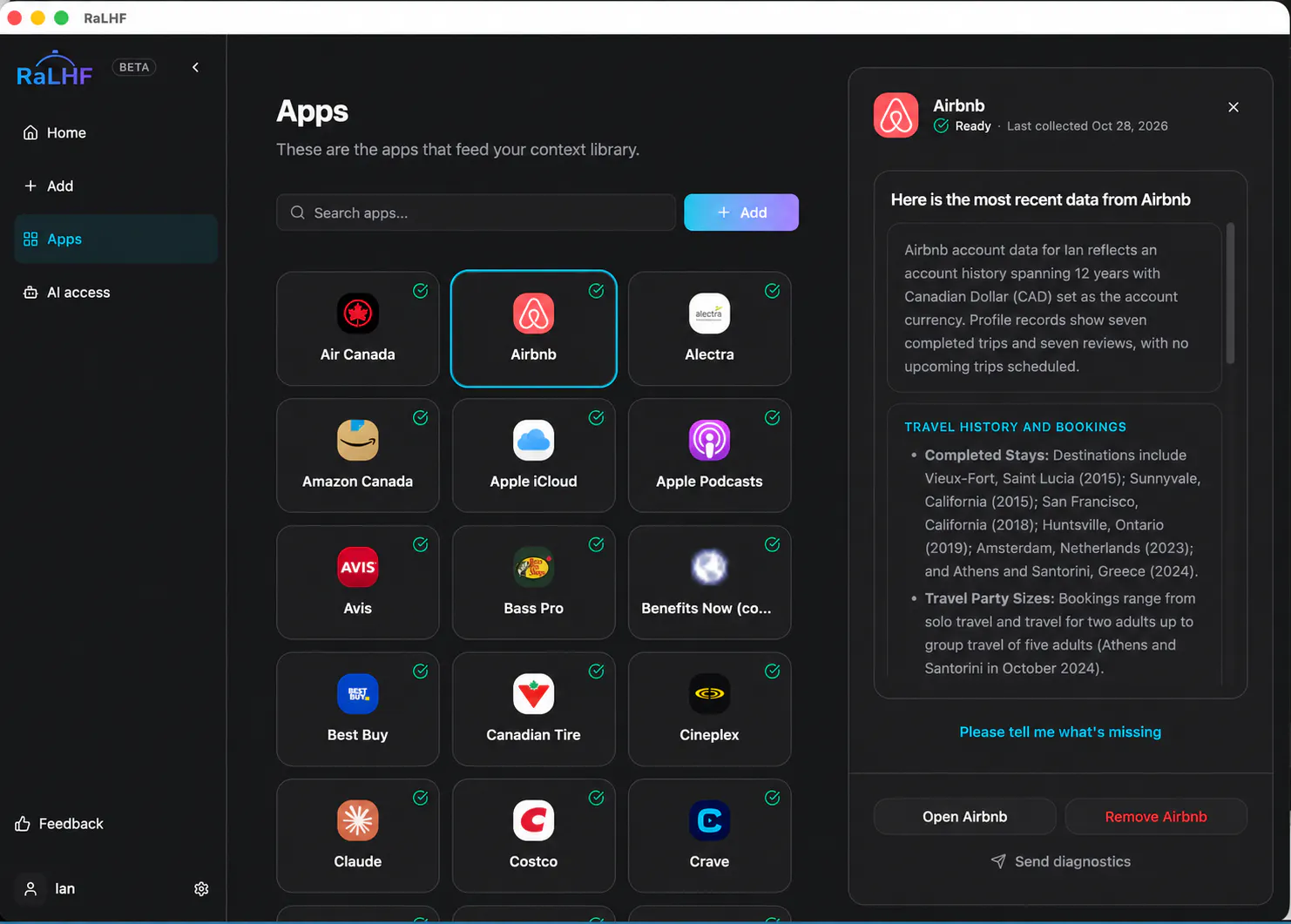
Task: Click the settings gear next to Ian
Action: [x=201, y=889]
